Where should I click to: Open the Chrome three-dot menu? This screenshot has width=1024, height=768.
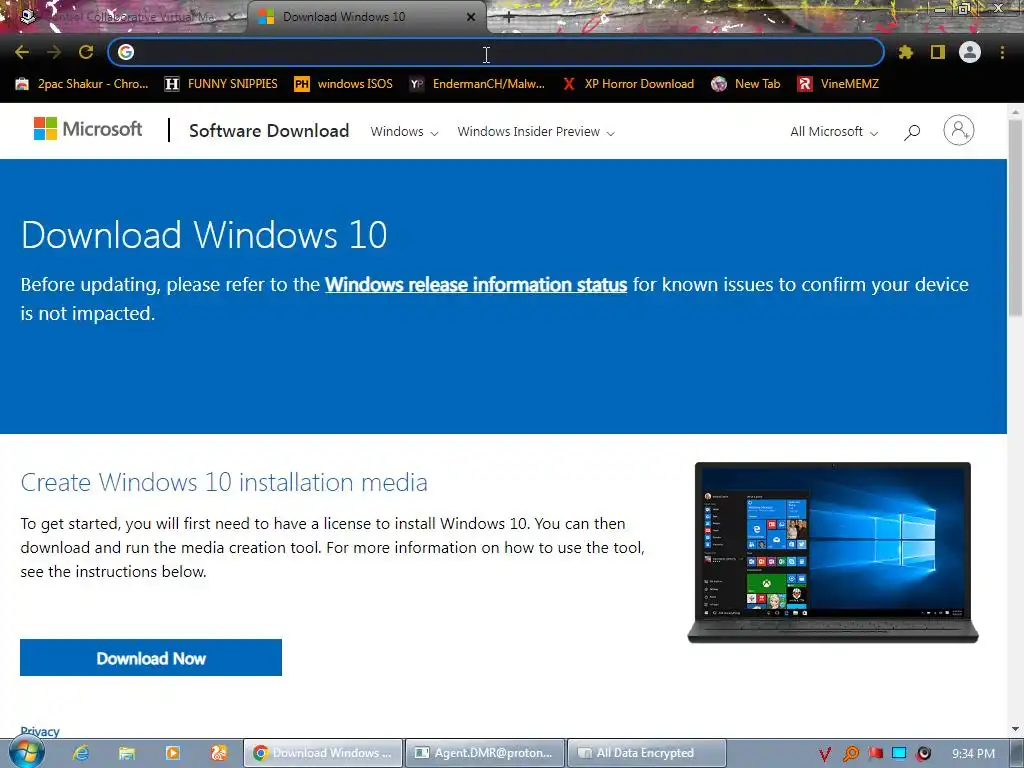click(1002, 52)
